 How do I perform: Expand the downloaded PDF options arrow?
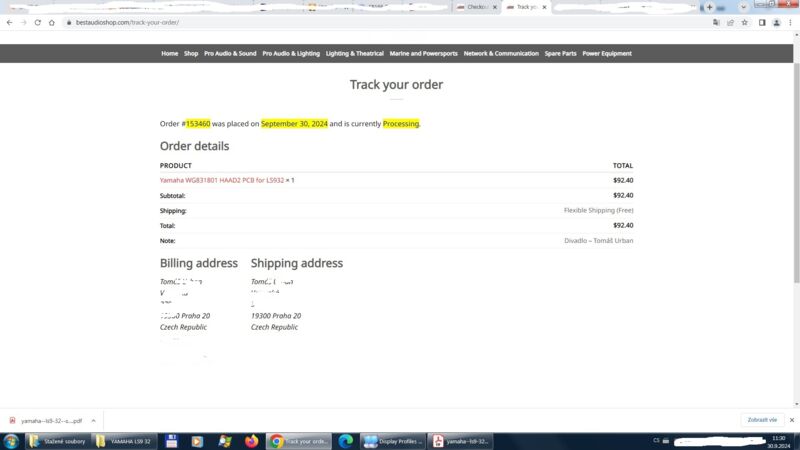[93, 421]
